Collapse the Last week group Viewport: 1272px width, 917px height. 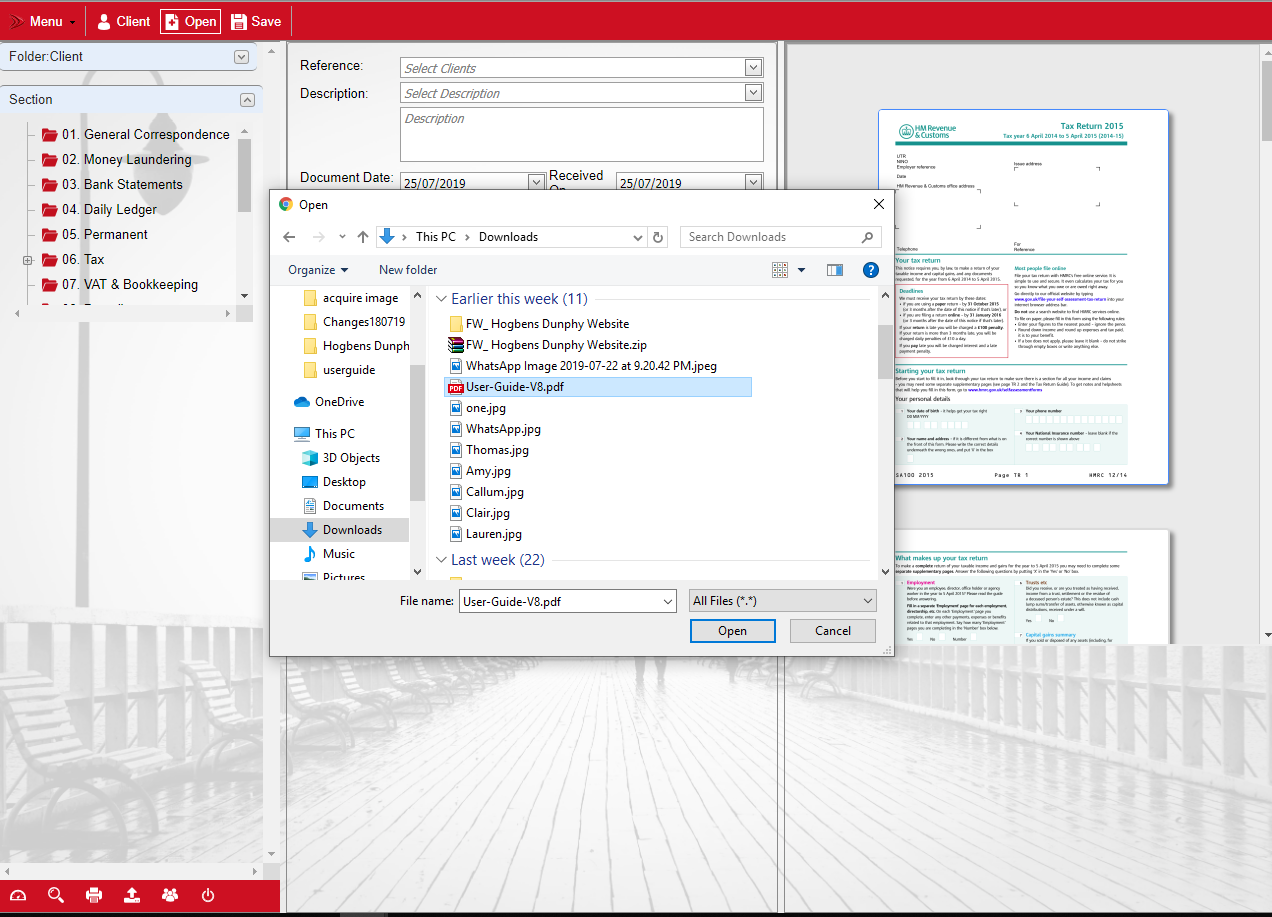[442, 560]
